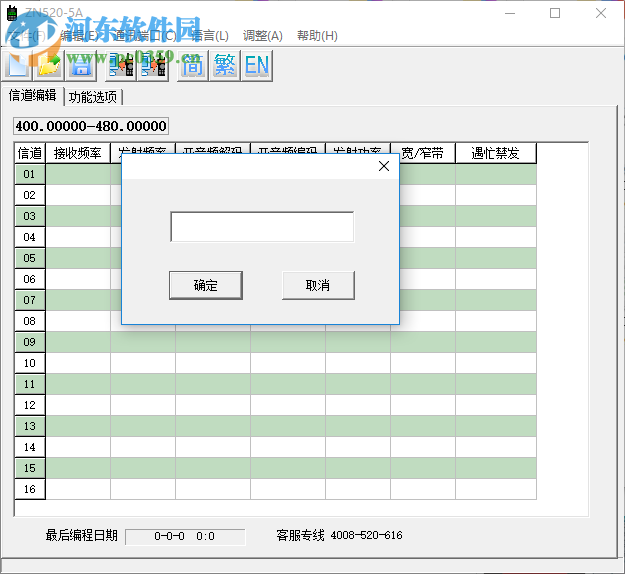Confirm with the 确定 button
The image size is (625, 574).
[x=206, y=285]
